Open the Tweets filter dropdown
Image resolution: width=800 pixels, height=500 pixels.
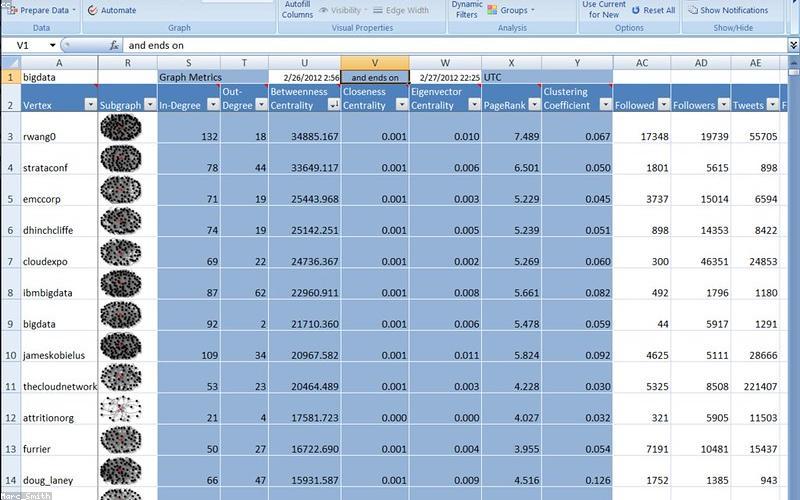tap(773, 105)
